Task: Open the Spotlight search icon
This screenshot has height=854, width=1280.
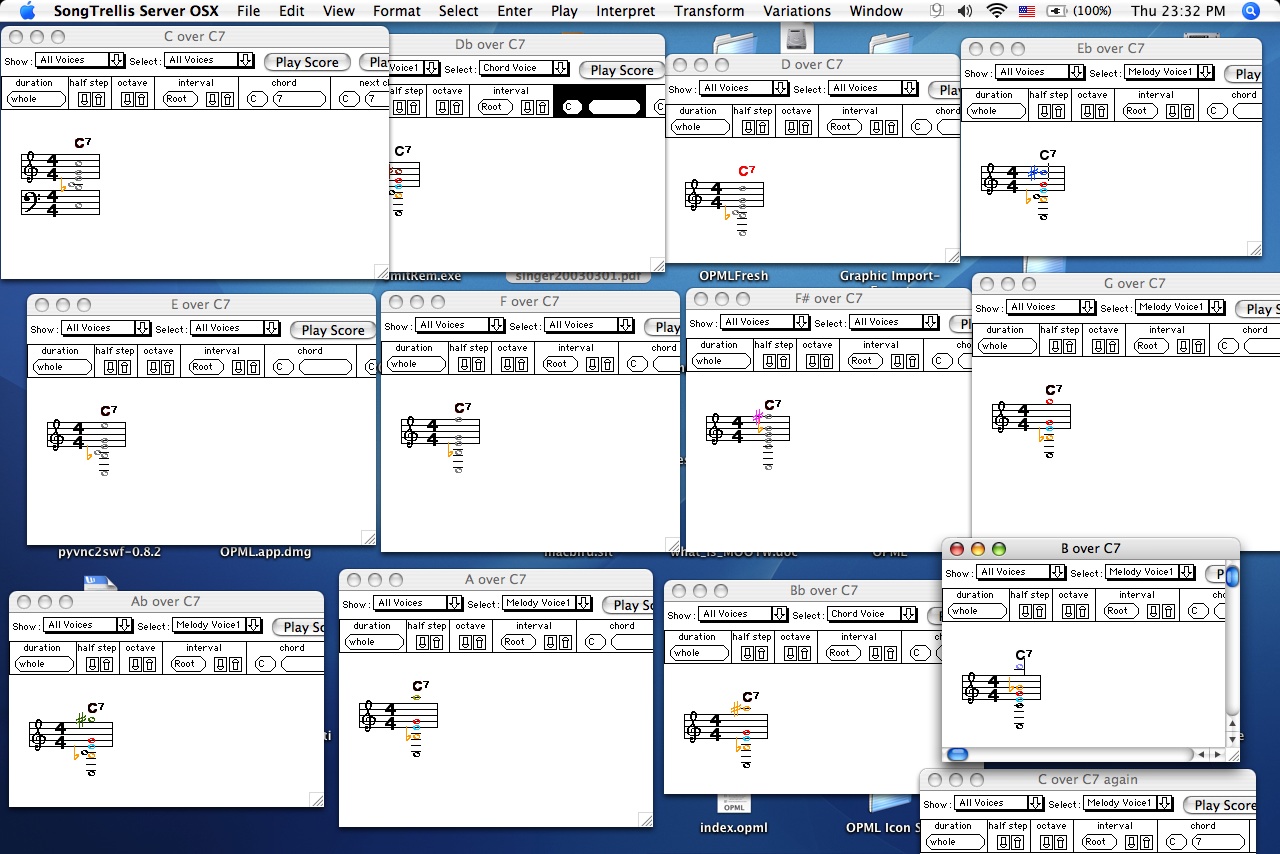Action: pyautogui.click(x=1250, y=11)
